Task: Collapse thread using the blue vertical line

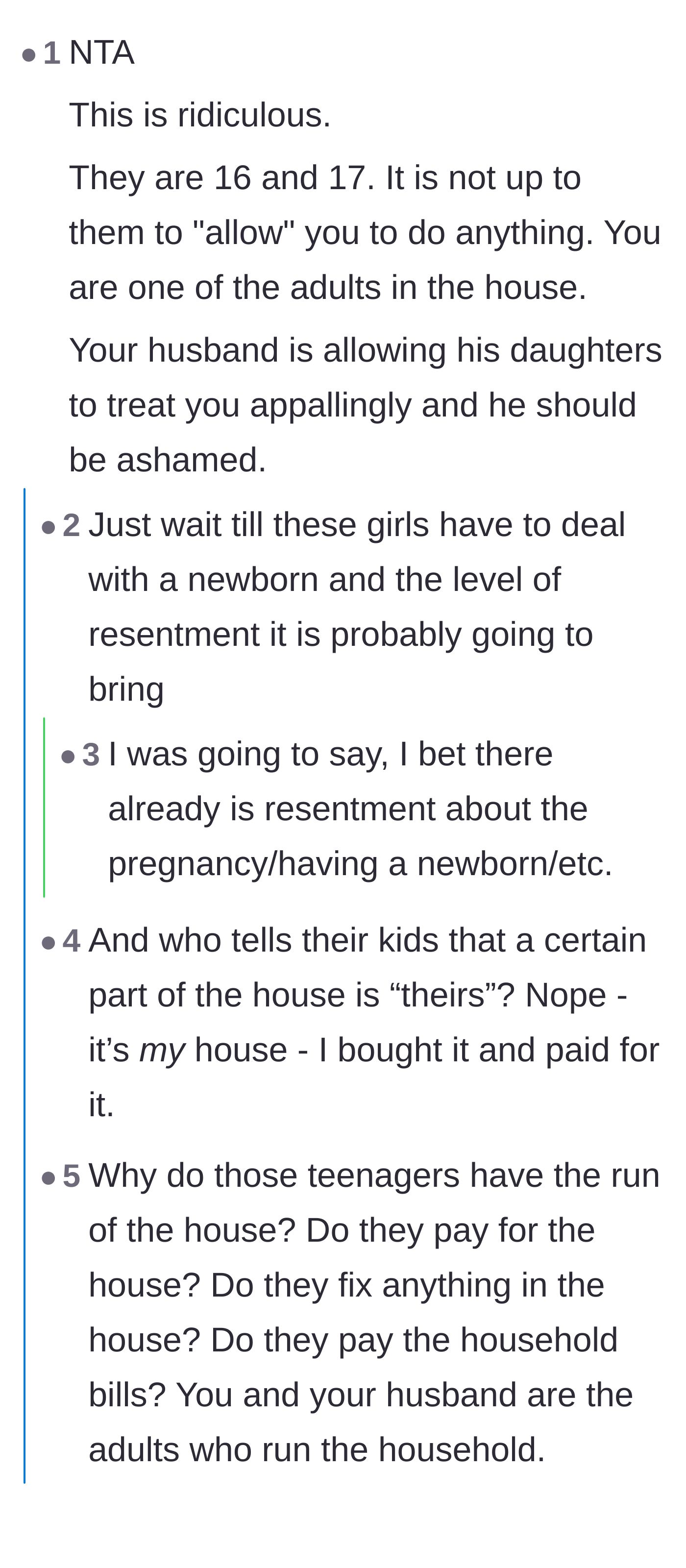Action: click(x=24, y=985)
